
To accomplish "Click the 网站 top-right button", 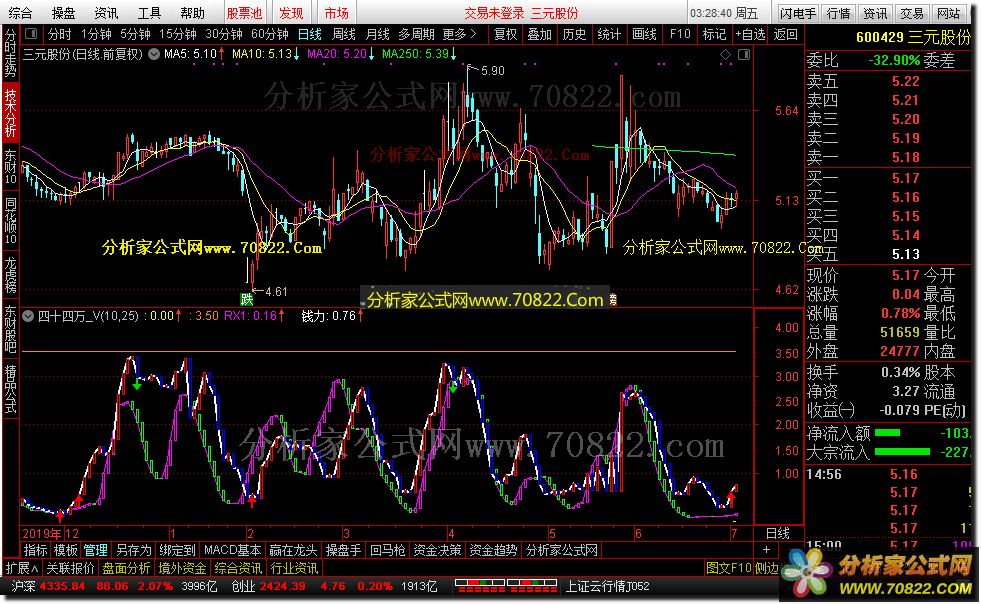I will coord(948,13).
